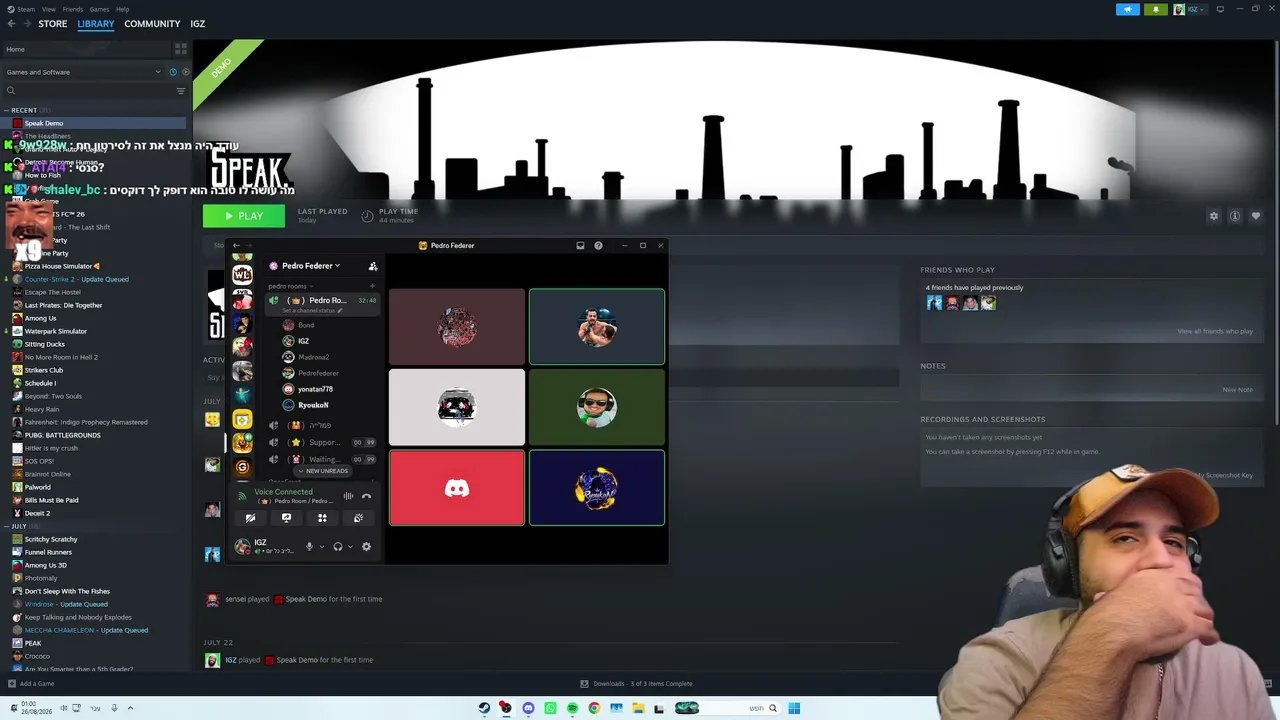The image size is (1280, 720).
Task: Open the COMMUNITY tab
Action: tap(152, 24)
